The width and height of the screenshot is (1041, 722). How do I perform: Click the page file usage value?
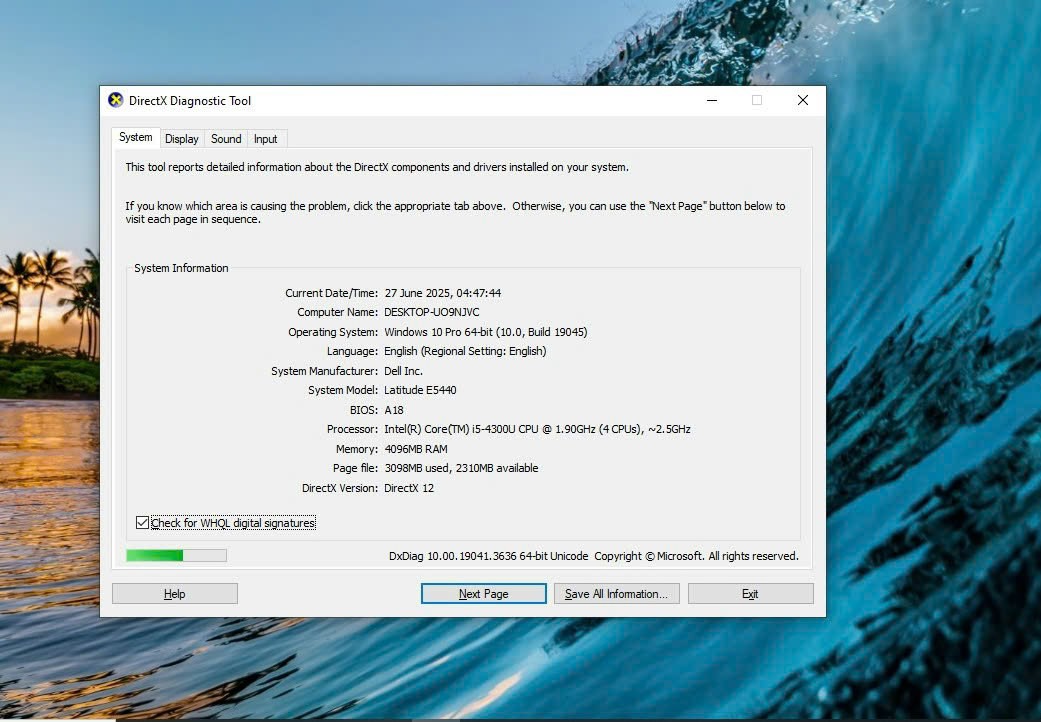(461, 469)
